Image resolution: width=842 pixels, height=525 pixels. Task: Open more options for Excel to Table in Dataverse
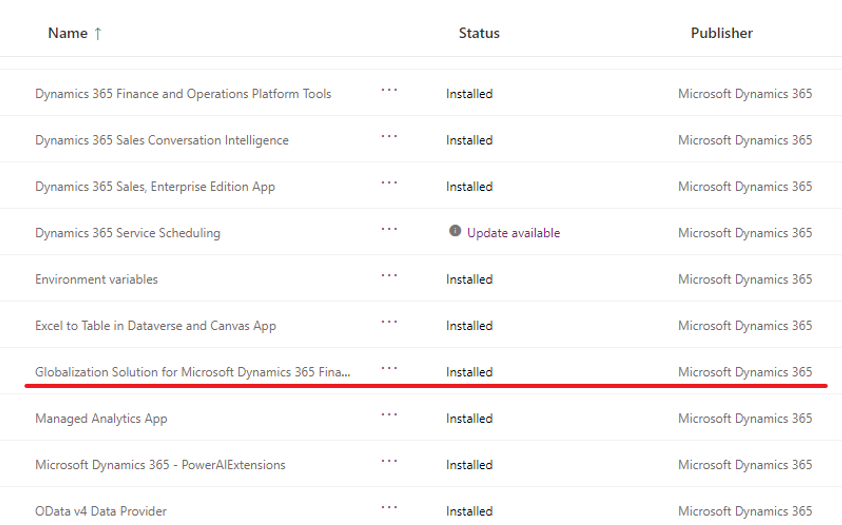389,322
